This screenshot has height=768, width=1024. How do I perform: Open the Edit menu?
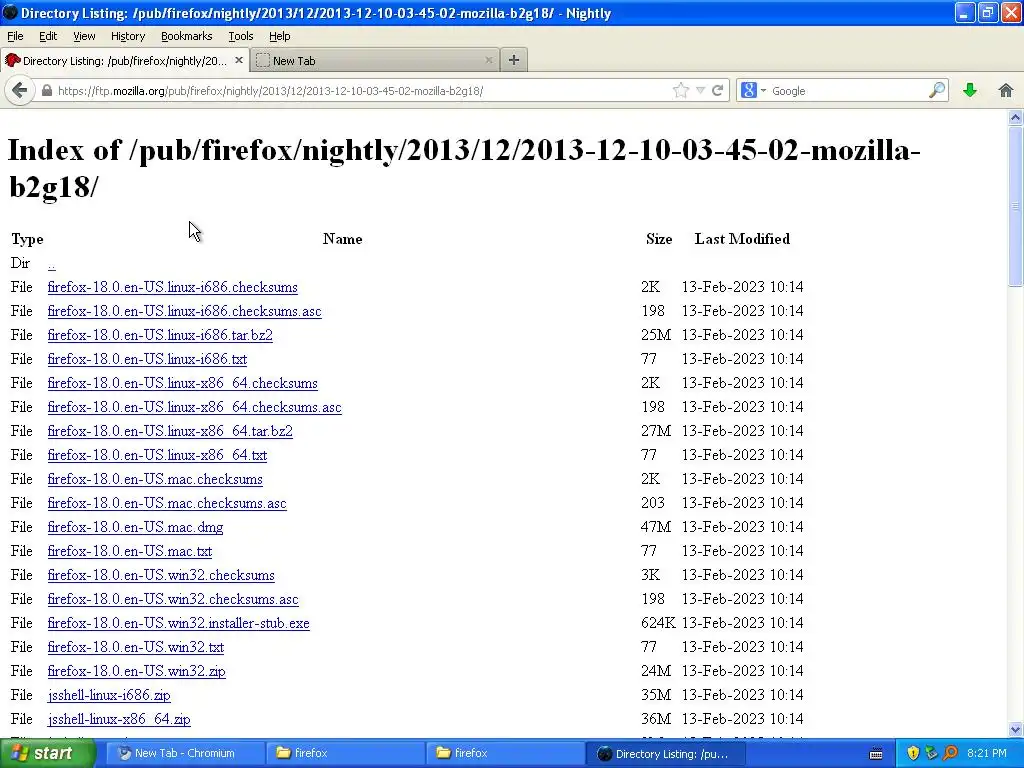click(x=48, y=36)
